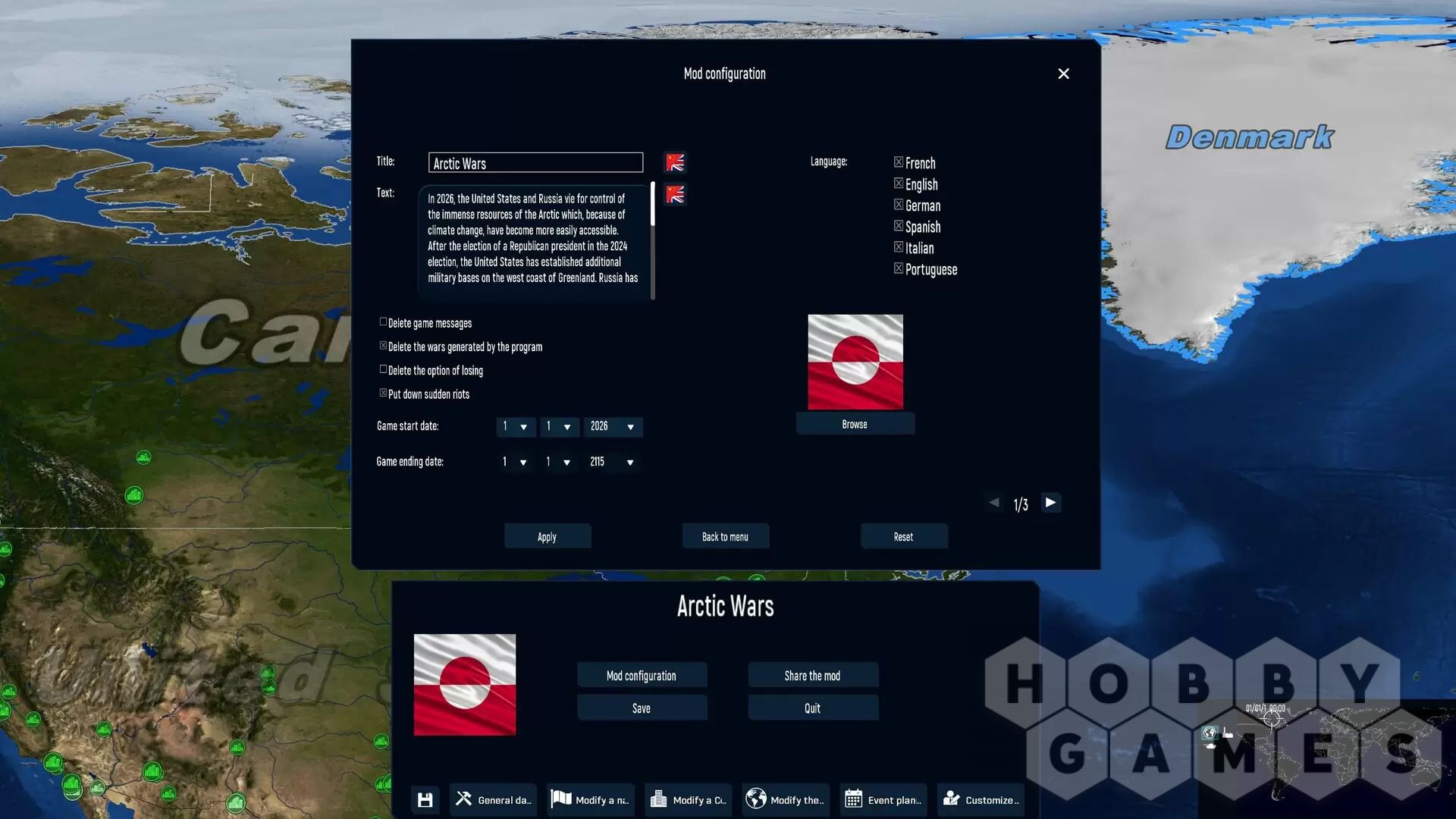Click Save button in Arctic Wars panel
The width and height of the screenshot is (1456, 819).
coord(642,708)
